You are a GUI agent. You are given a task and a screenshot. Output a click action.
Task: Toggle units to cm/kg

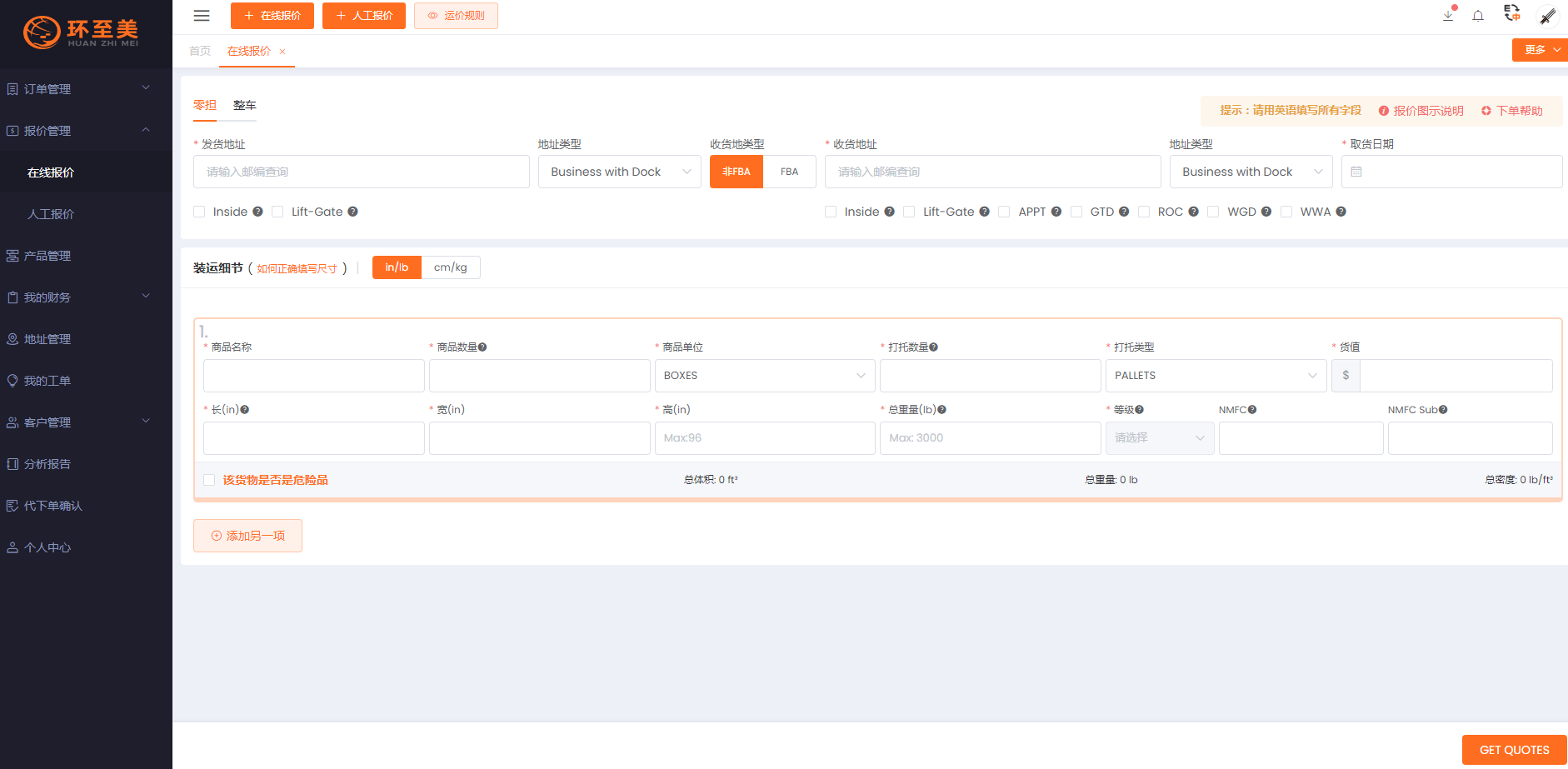pos(450,267)
